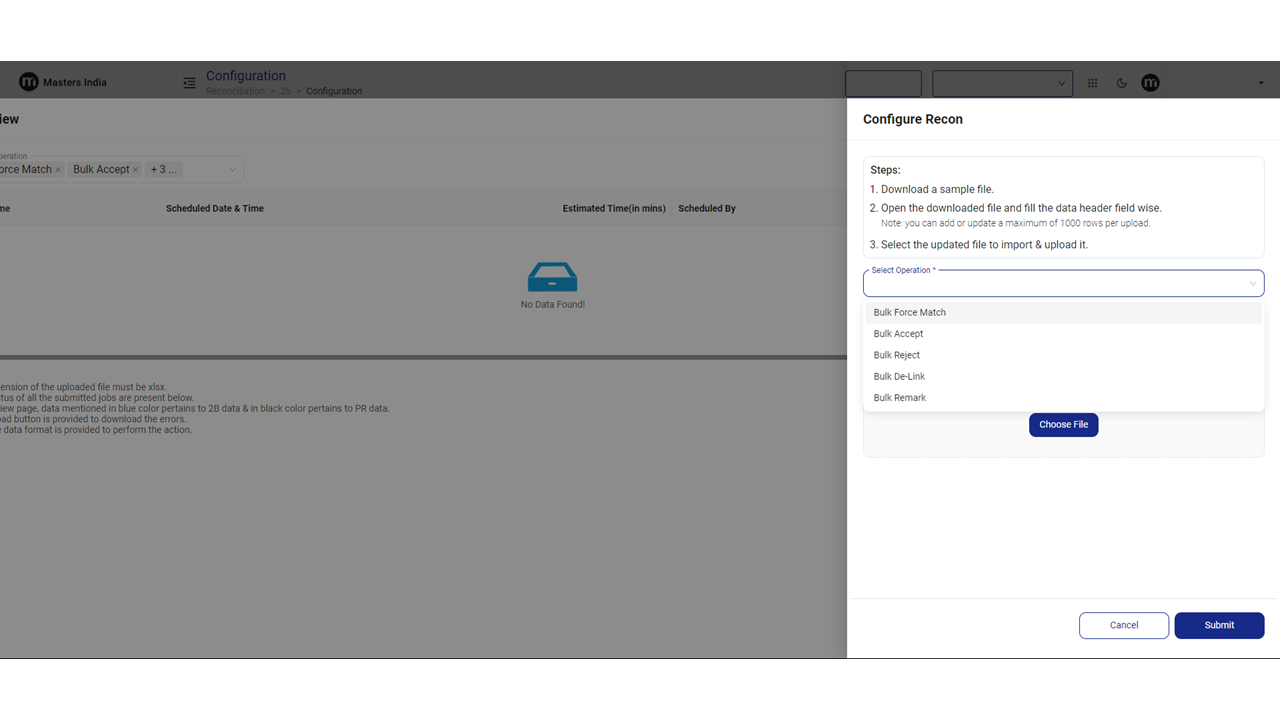Viewport: 1280px width, 720px height.
Task: Pick the Bulk Reject operation
Action: click(x=896, y=355)
